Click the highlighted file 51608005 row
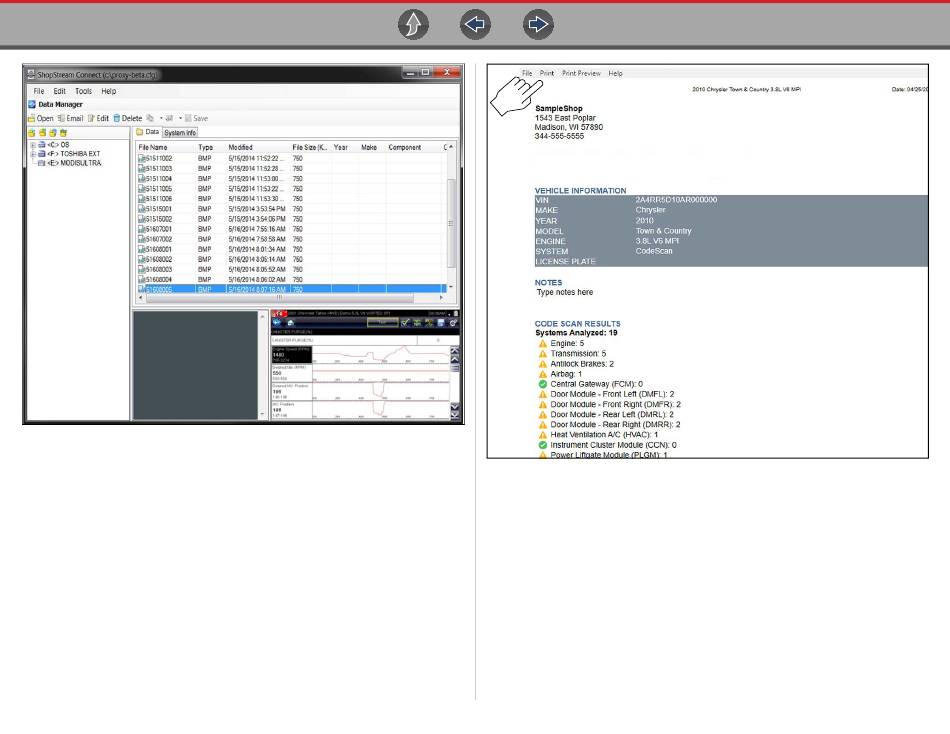This screenshot has height=734, width=950. pos(291,289)
